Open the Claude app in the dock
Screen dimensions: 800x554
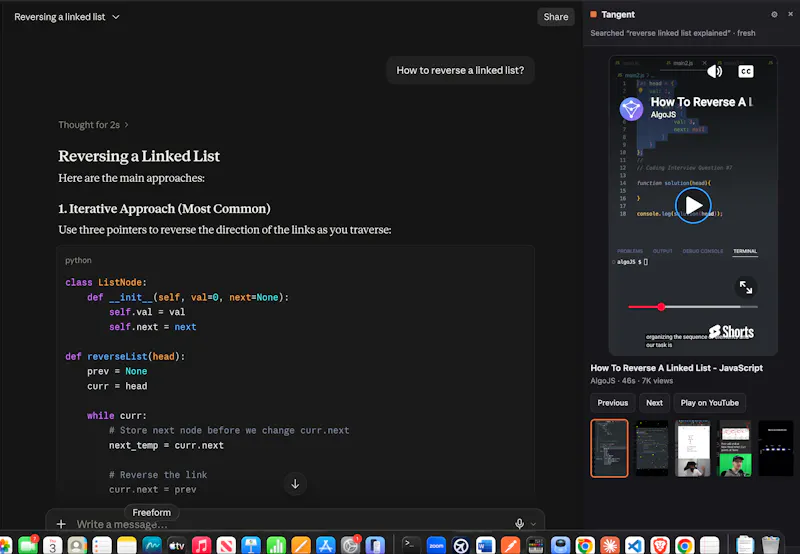(x=610, y=545)
